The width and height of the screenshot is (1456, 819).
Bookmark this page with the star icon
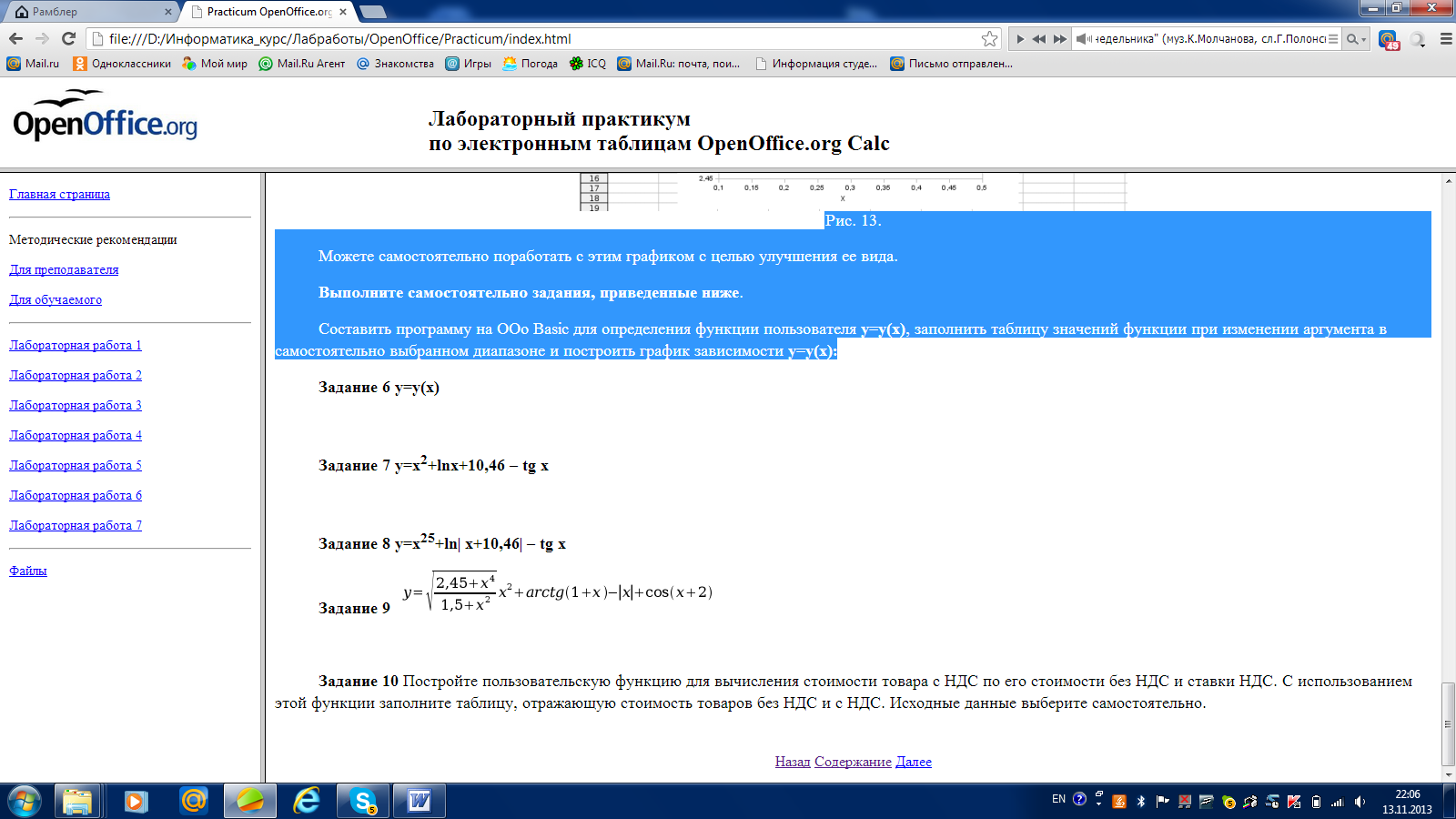click(989, 38)
